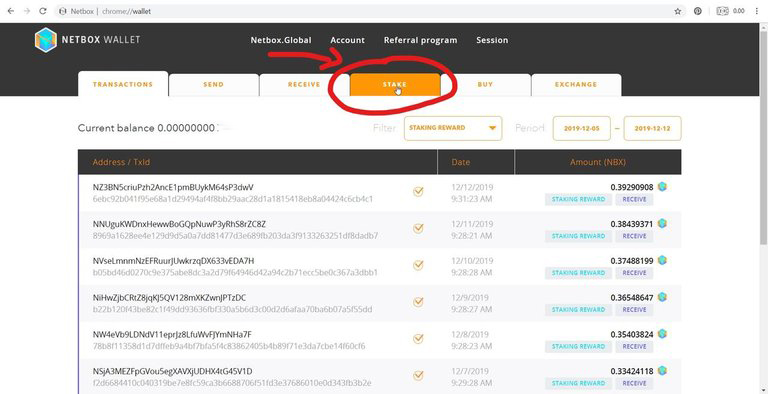The image size is (768, 394).
Task: Click NBX coin icon beside 0.39290908
Action: [x=662, y=186]
